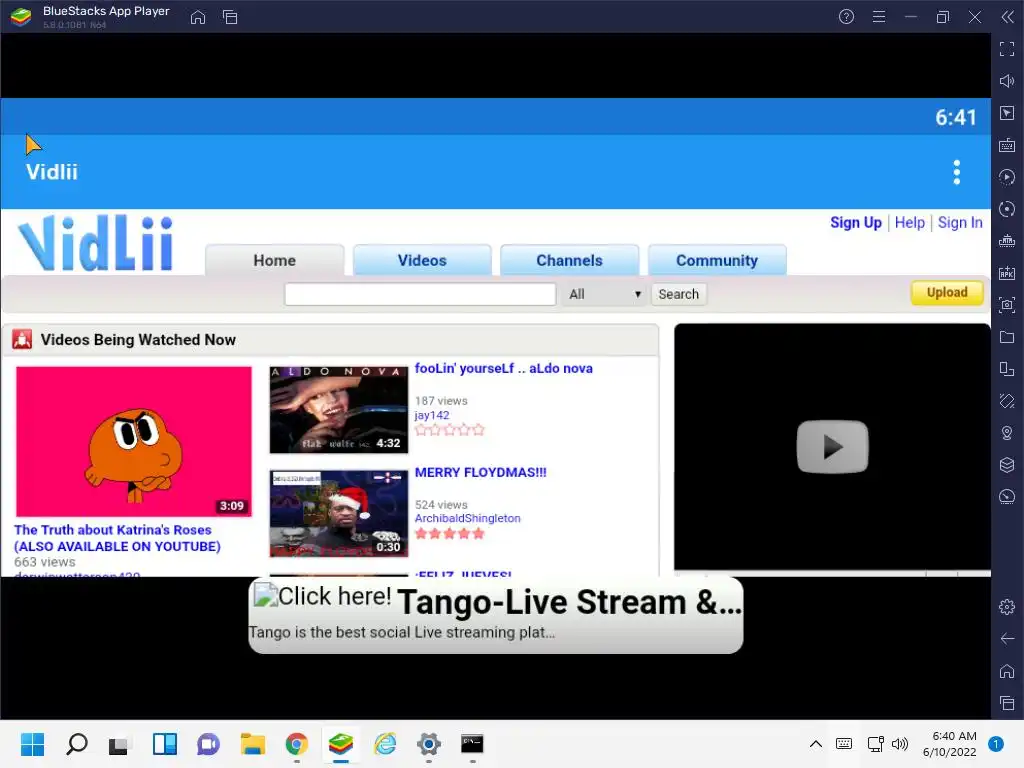This screenshot has height=768, width=1024.
Task: Click the taskbar volume icon
Action: click(900, 744)
